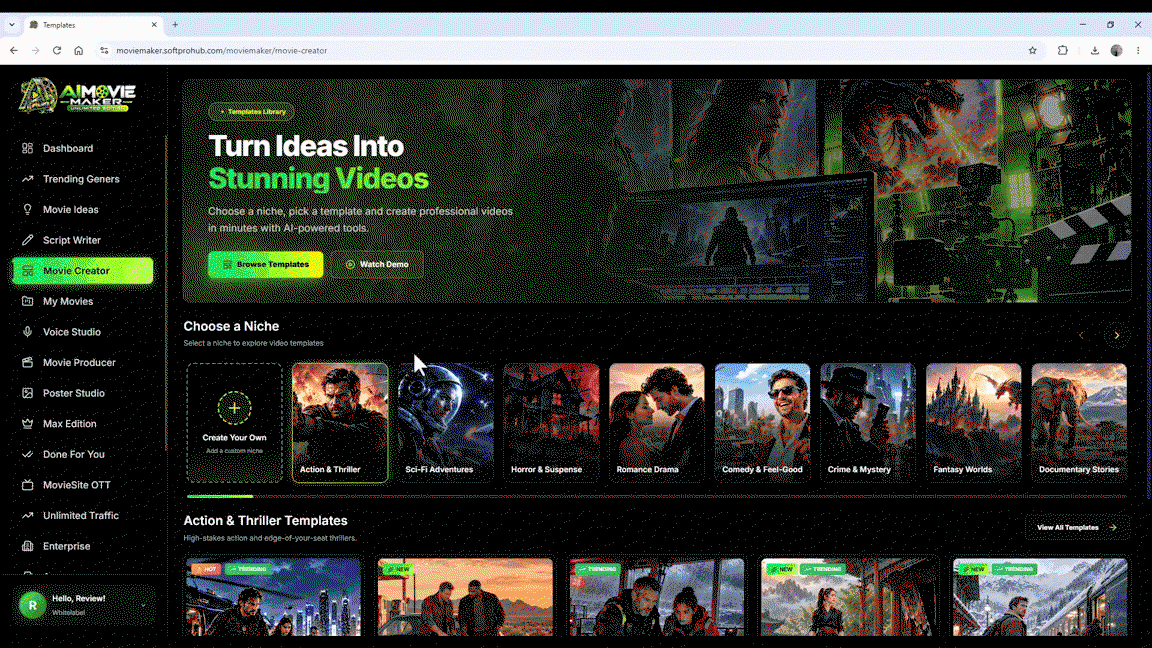Viewport: 1152px width, 648px height.
Task: Open a new browser tab with plus
Action: tap(175, 25)
